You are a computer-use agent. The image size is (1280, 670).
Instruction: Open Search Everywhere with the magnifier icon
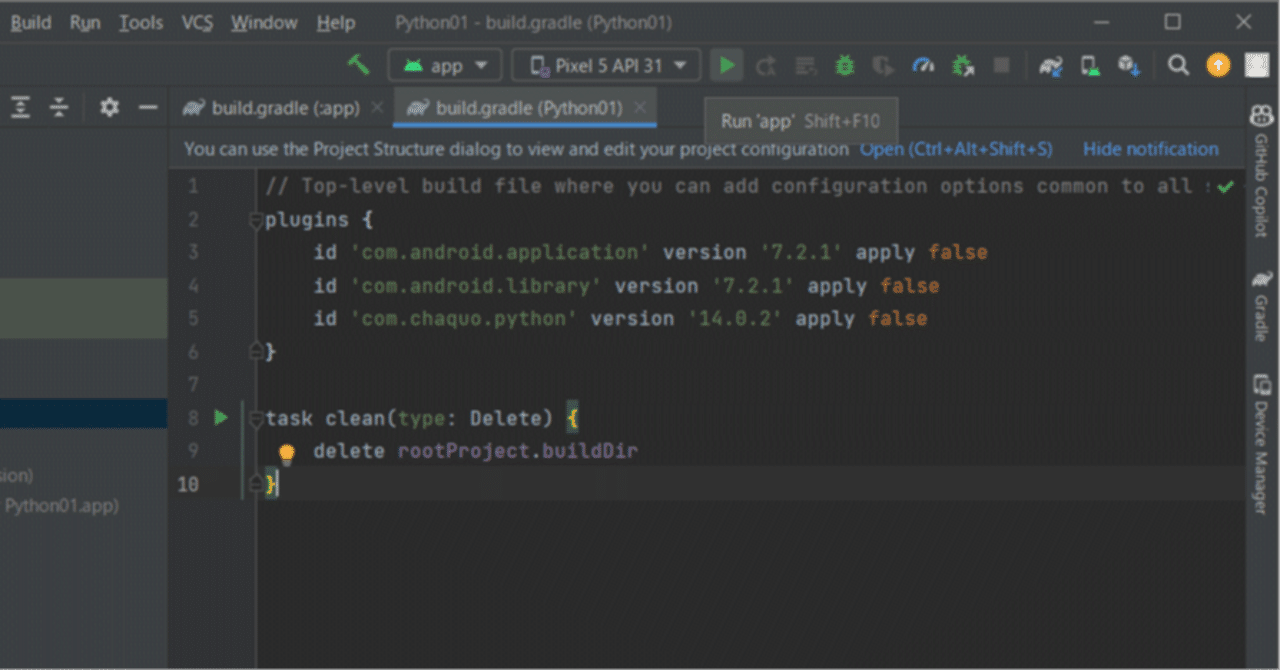click(1178, 64)
